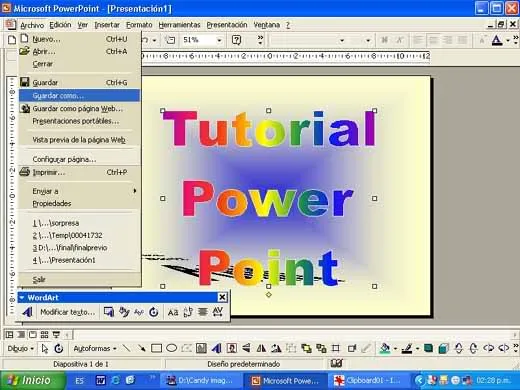
Task: Choose Presentaciones portátiles... entry
Action: [79, 121]
